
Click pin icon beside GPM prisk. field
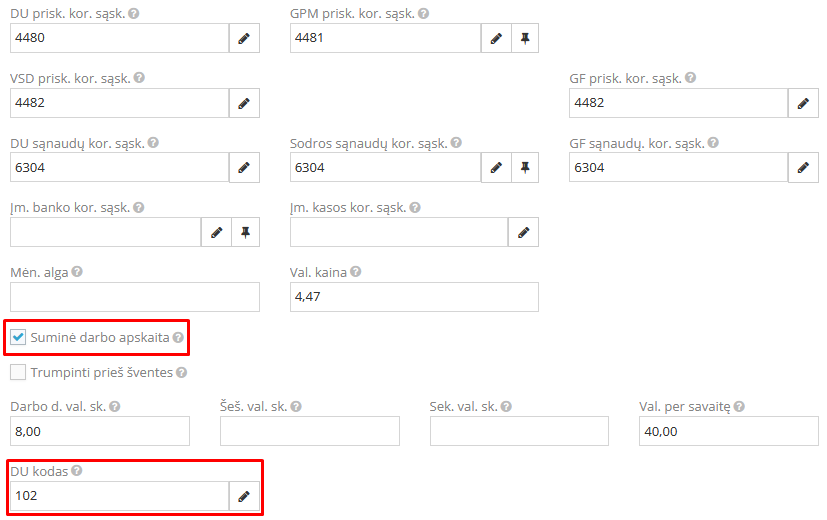click(x=525, y=39)
